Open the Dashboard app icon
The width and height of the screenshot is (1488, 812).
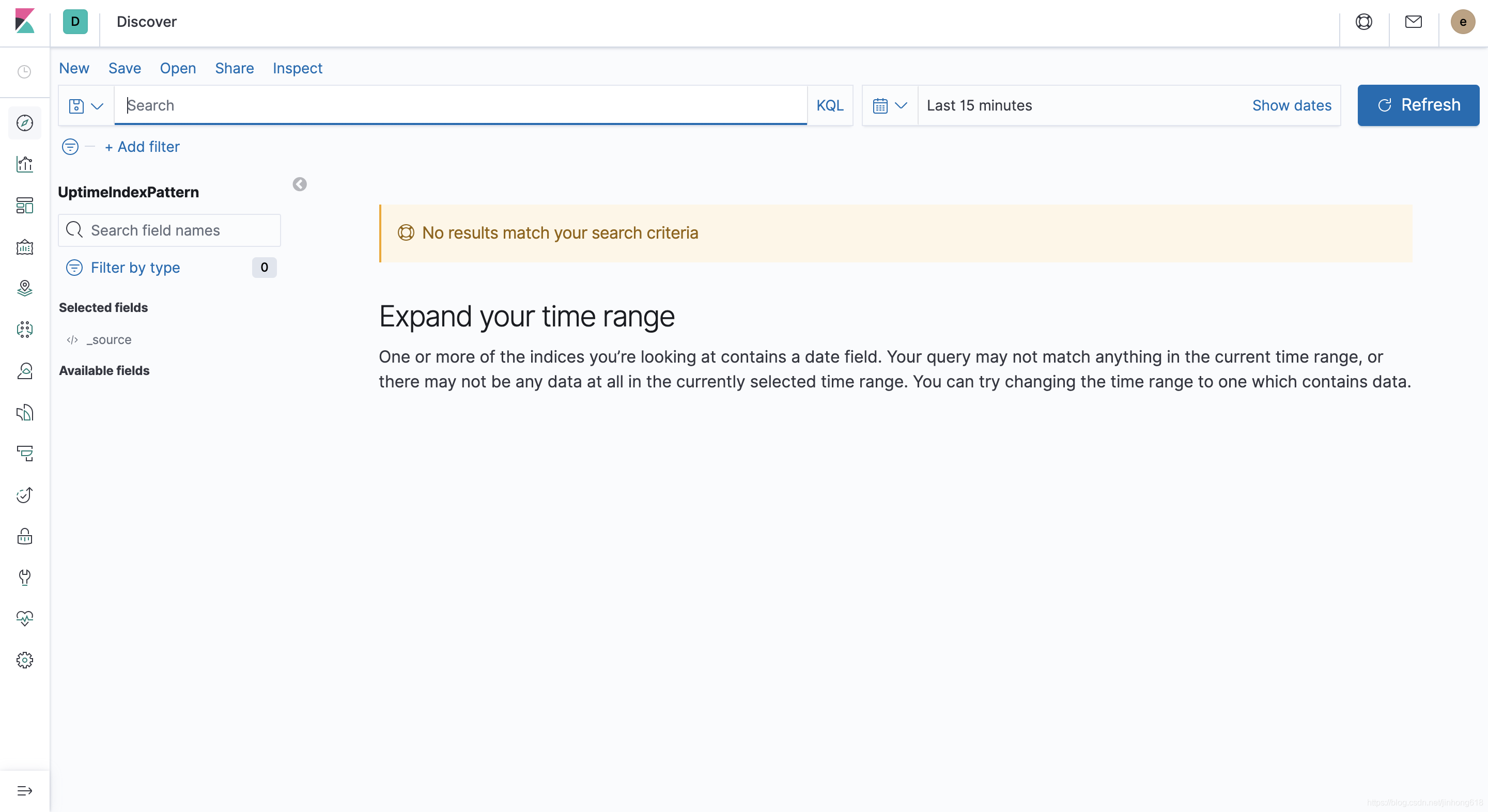pos(24,206)
